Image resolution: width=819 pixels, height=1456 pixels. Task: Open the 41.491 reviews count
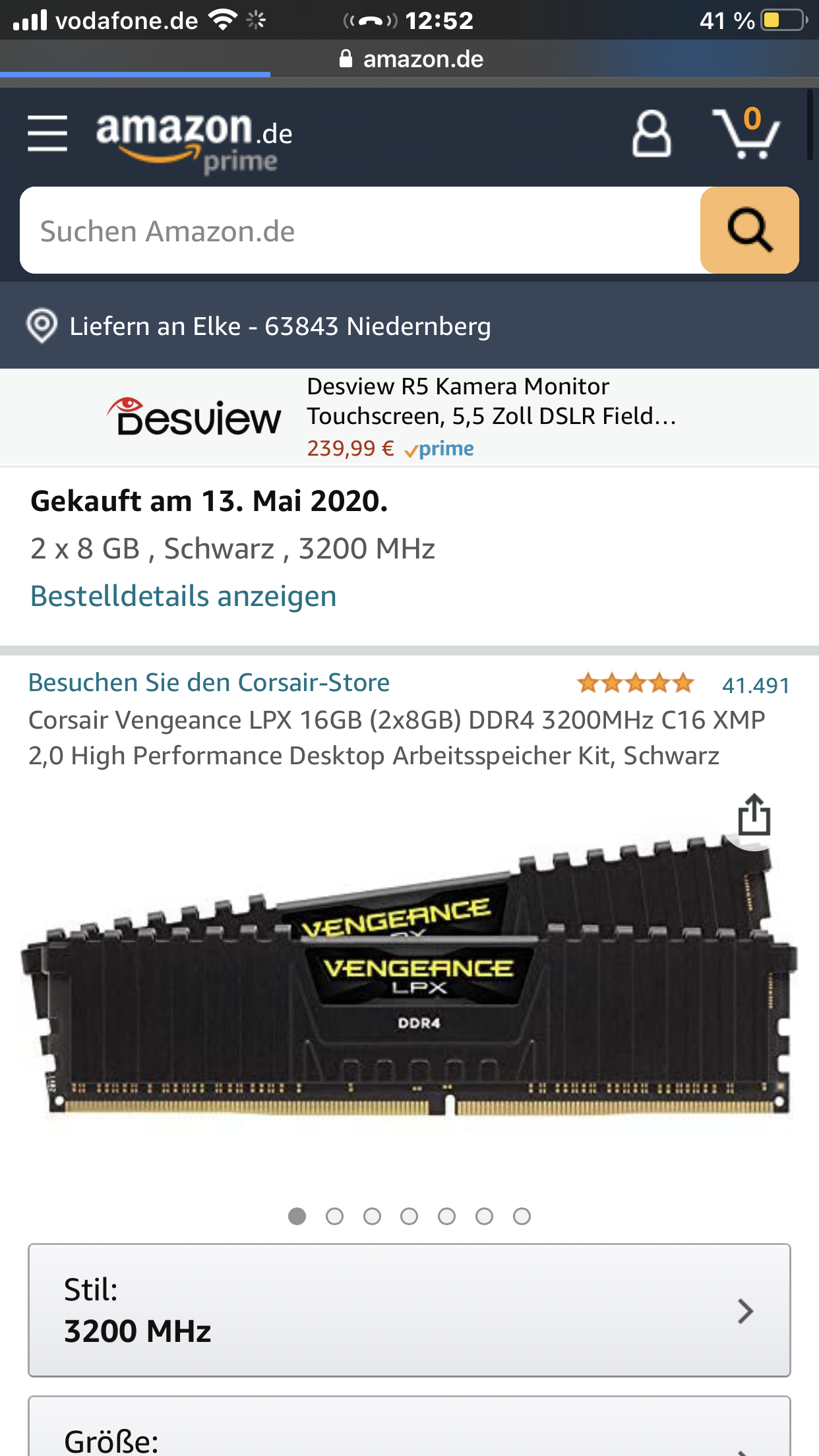pos(756,685)
